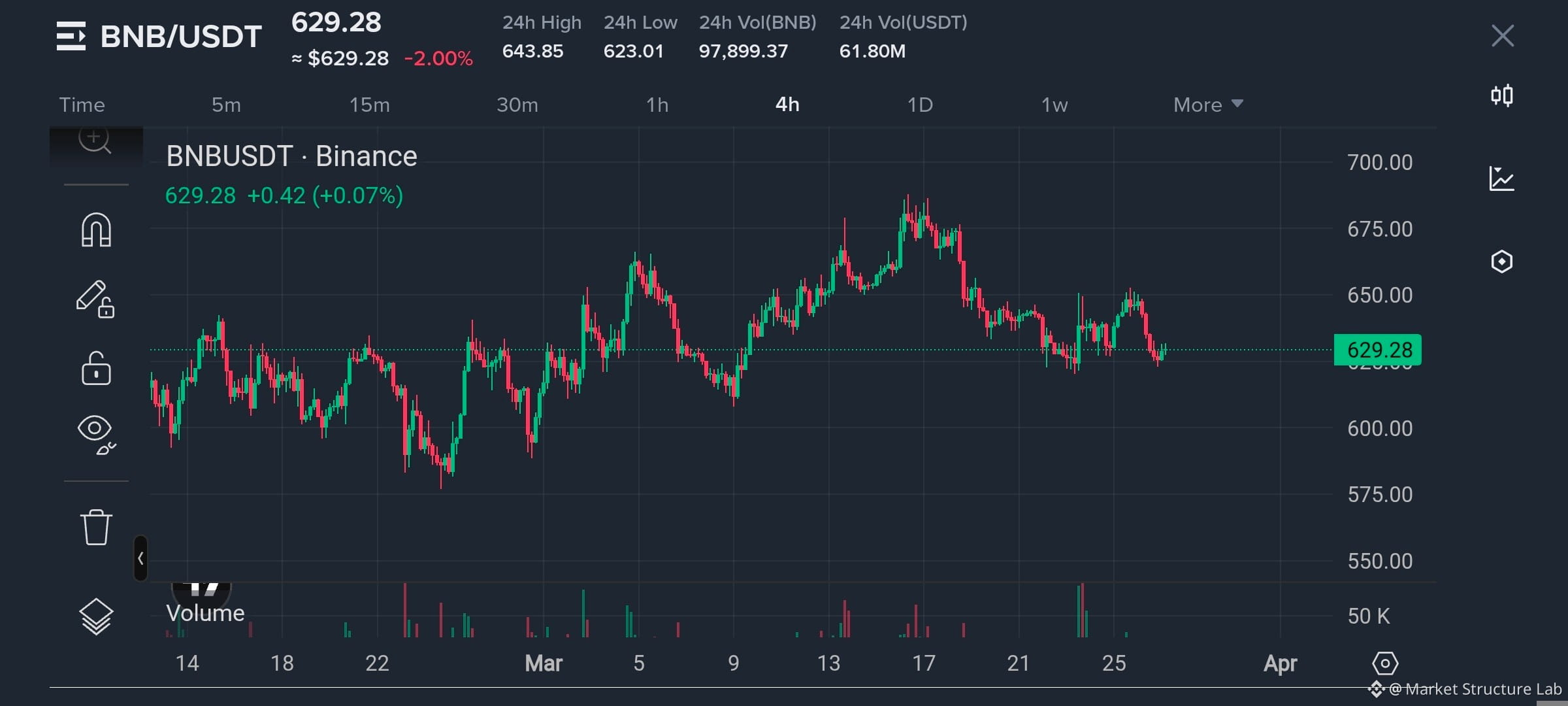Click the 650.00 price axis label
The image size is (1568, 706).
point(1380,295)
